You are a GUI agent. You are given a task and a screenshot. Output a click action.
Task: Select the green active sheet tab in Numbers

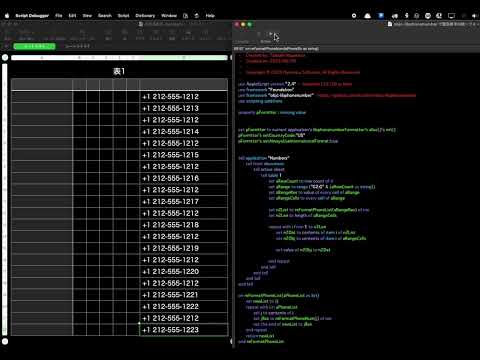[34, 46]
